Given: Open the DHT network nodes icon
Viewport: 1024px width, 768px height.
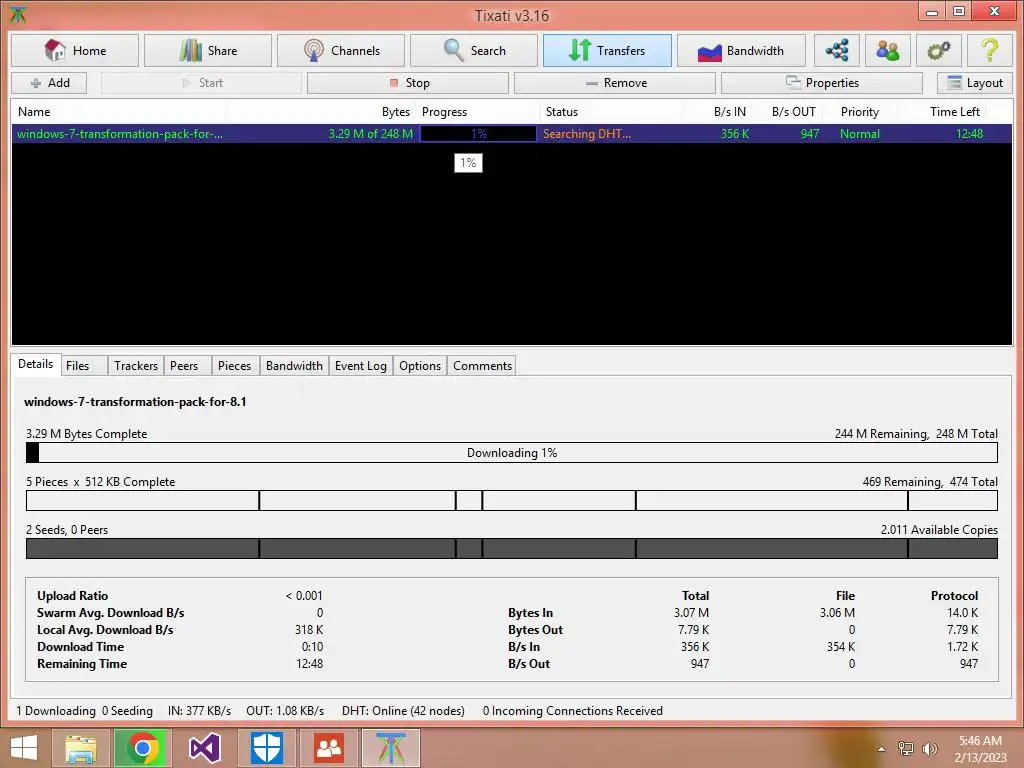Looking at the screenshot, I should point(837,50).
